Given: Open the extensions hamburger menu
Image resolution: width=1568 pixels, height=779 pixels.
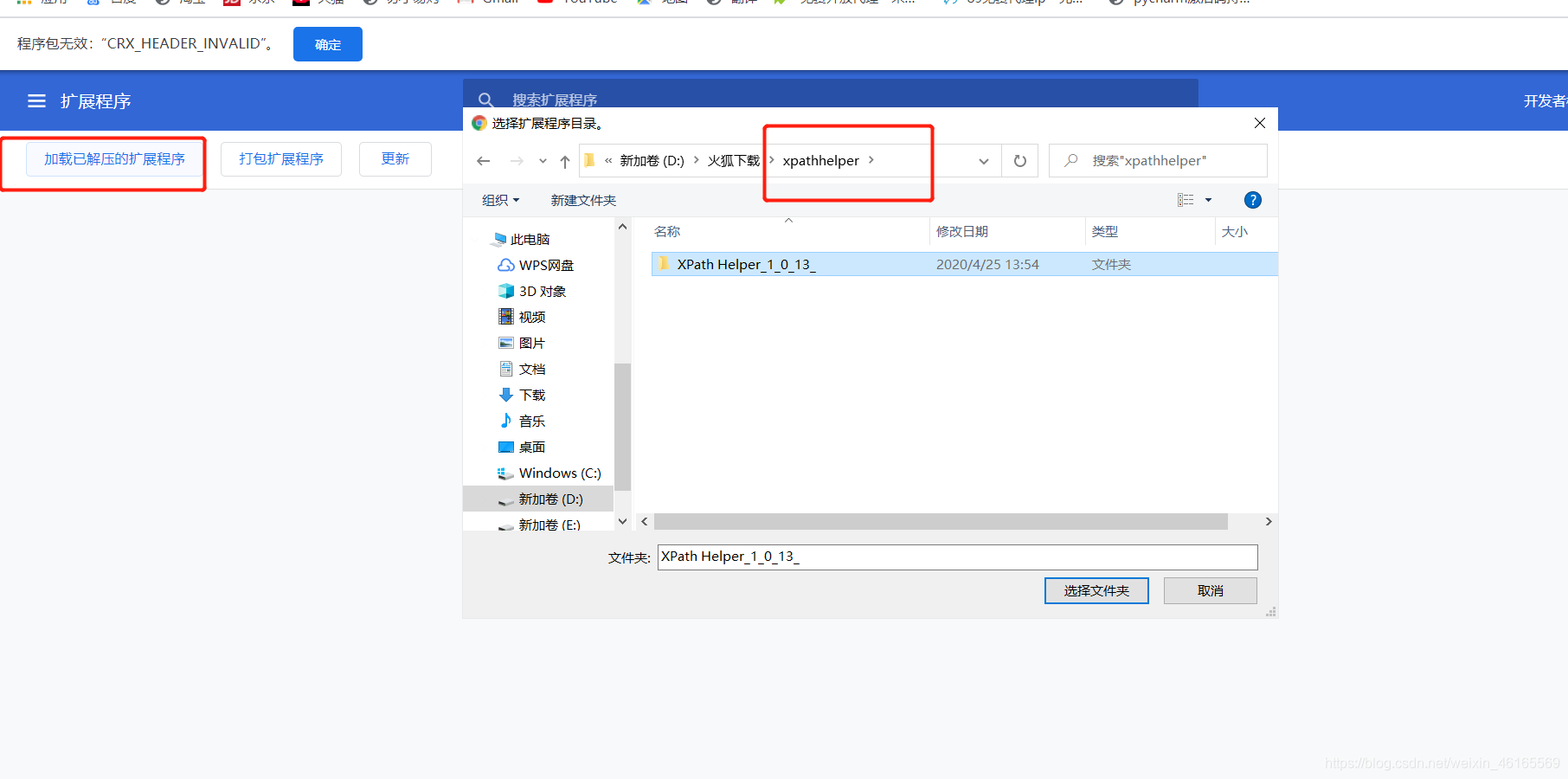Looking at the screenshot, I should pos(36,101).
